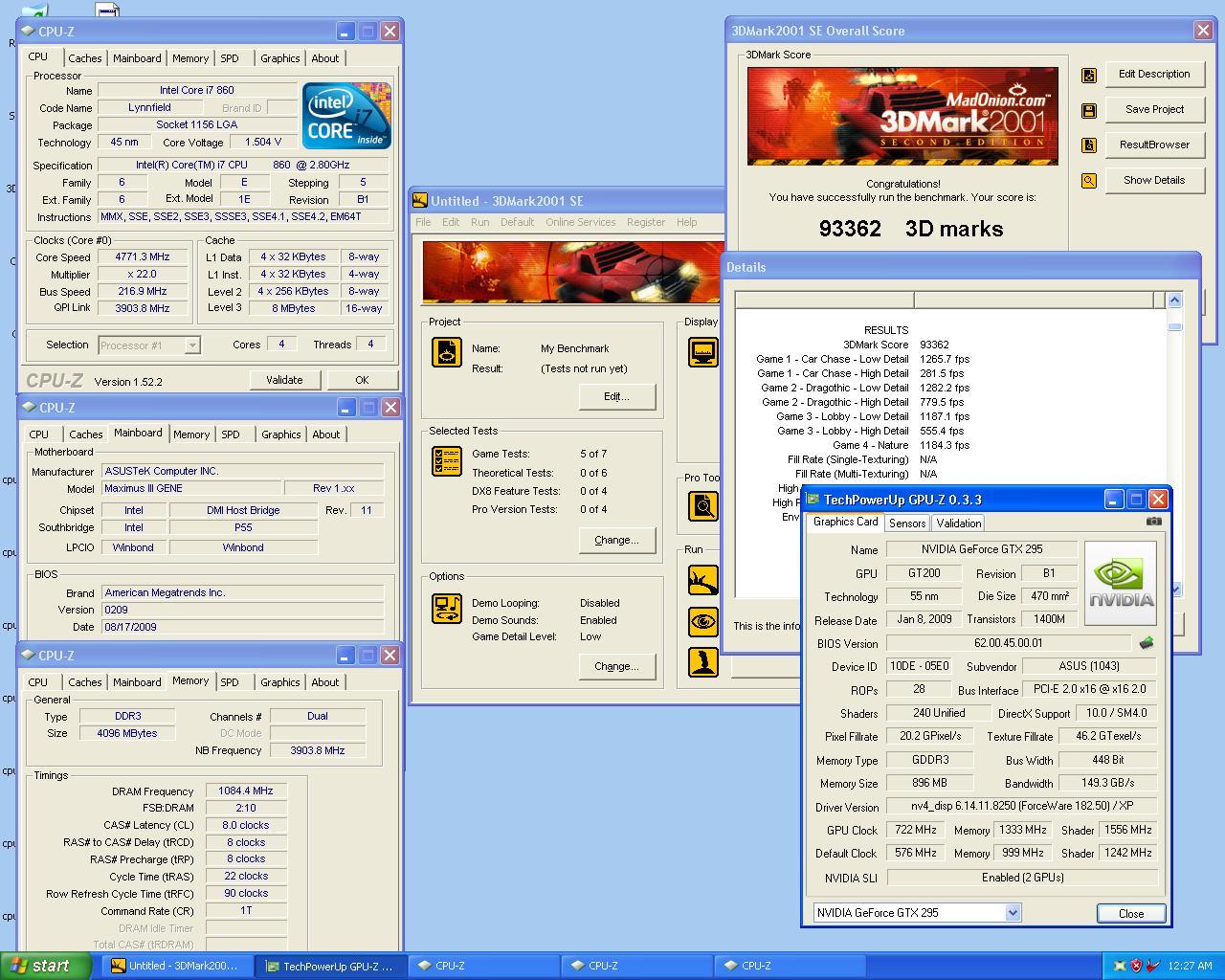Open the SPD tab in top CPU-Z window
The image size is (1225, 980).
pyautogui.click(x=230, y=58)
